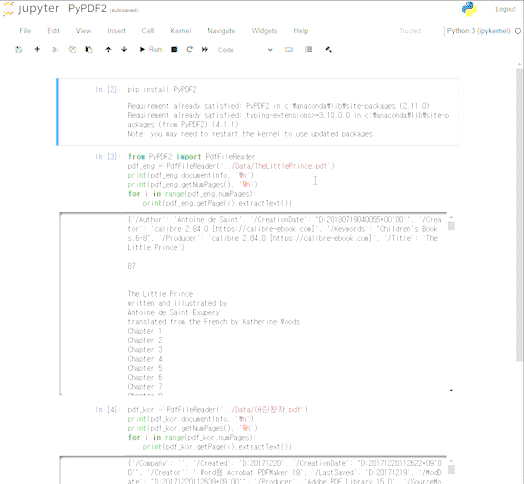Open the Insert menu

point(116,31)
